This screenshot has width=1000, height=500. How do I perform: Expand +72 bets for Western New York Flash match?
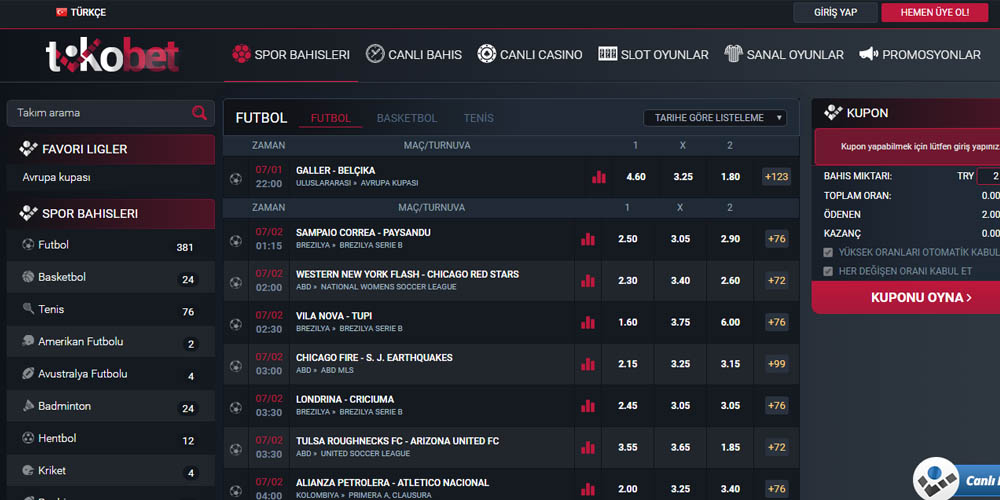777,281
